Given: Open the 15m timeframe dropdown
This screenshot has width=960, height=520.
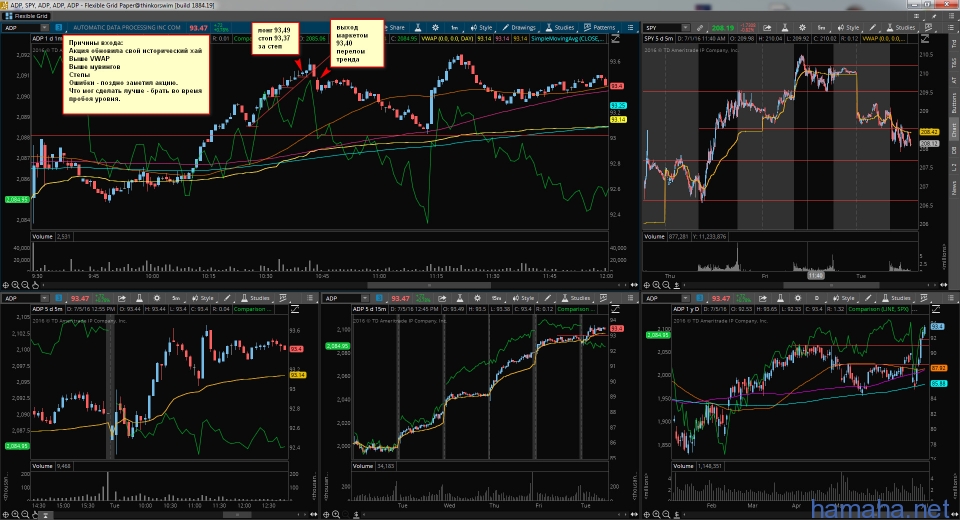Looking at the screenshot, I should (497, 298).
